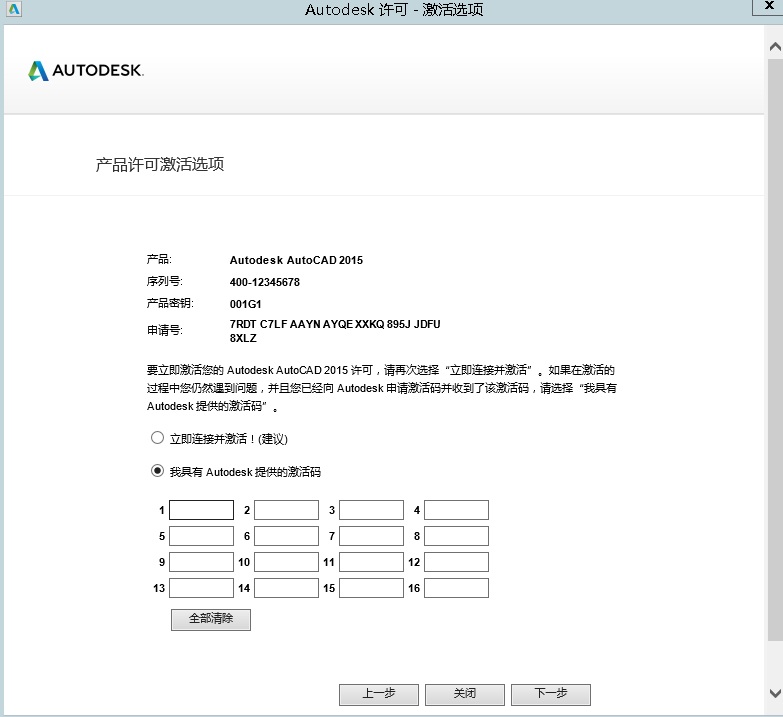Screen dimensions: 783x717
Task: Proceed with the "下一步" button
Action: pyautogui.click(x=550, y=694)
